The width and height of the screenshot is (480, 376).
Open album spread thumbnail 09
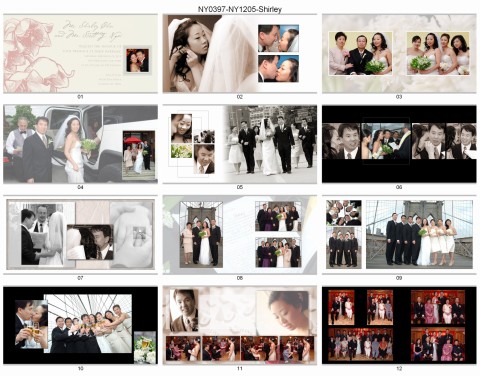pyautogui.click(x=399, y=235)
